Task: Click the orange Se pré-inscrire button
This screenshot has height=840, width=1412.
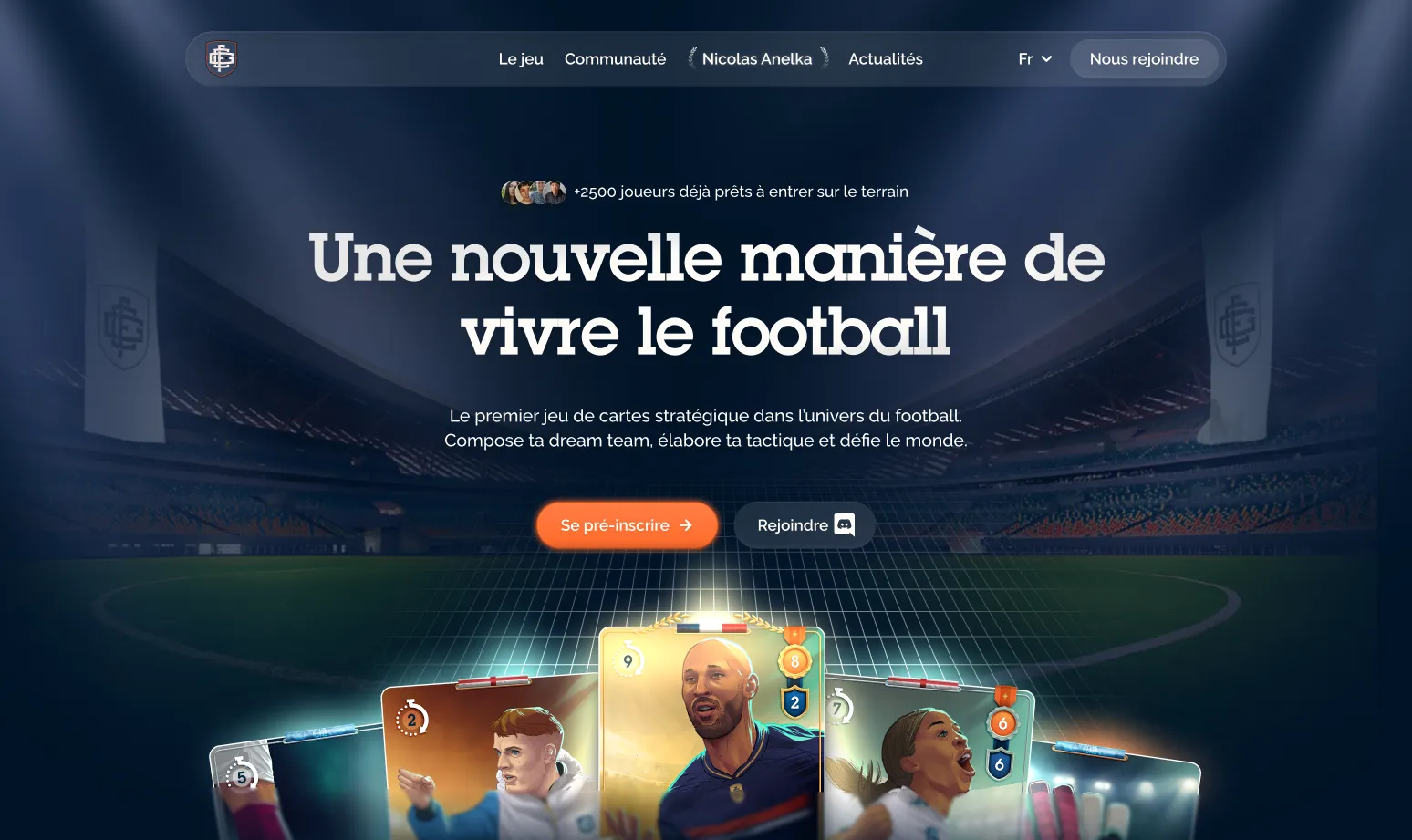Action: click(x=627, y=525)
